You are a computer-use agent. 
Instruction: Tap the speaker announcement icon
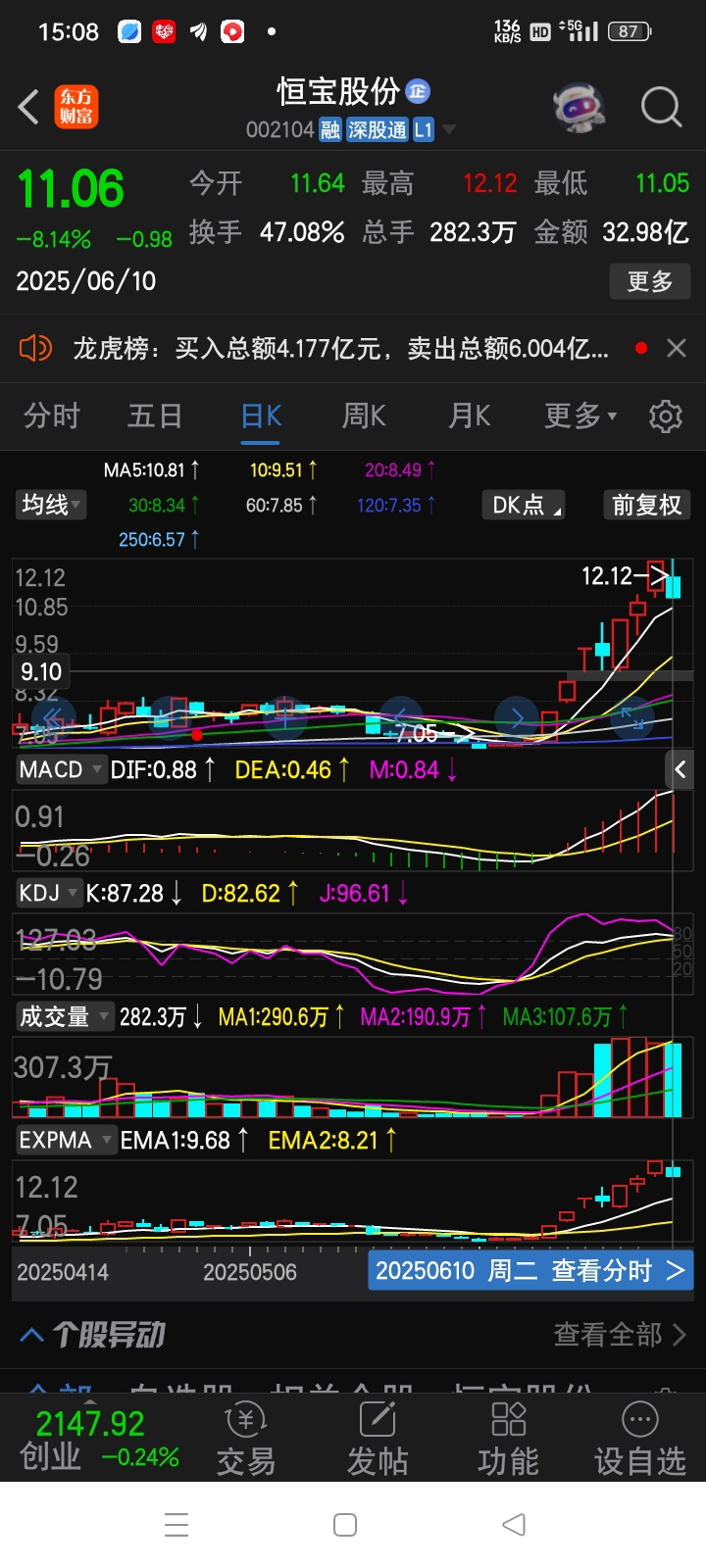[35, 348]
